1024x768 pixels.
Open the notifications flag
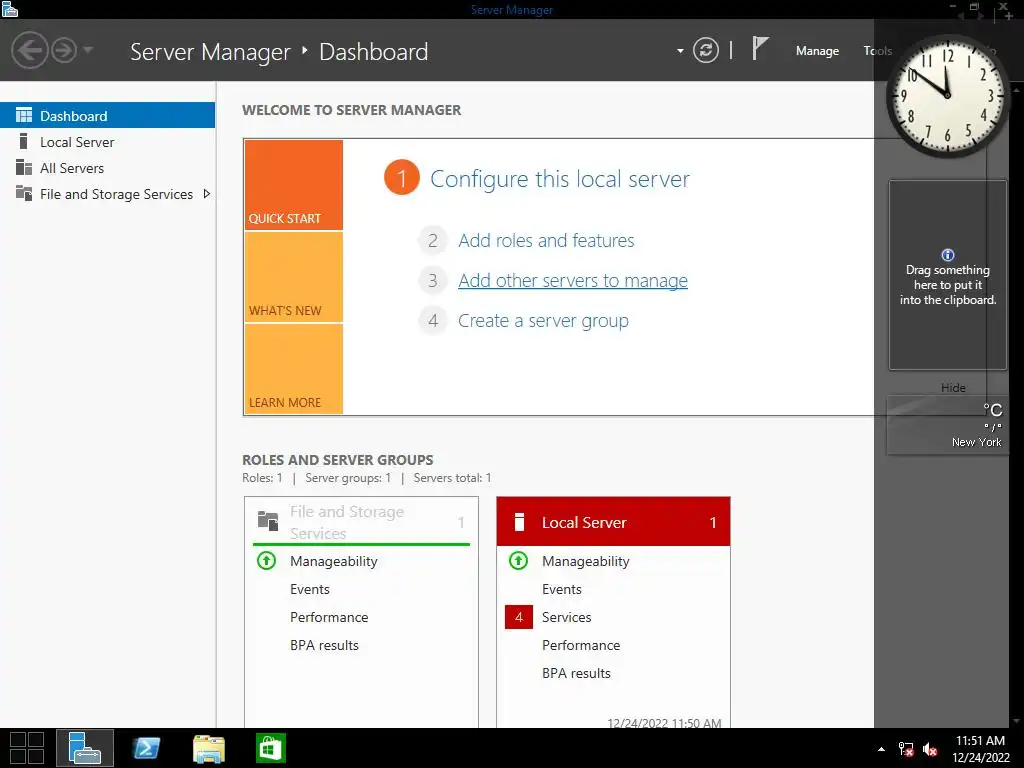(x=760, y=48)
